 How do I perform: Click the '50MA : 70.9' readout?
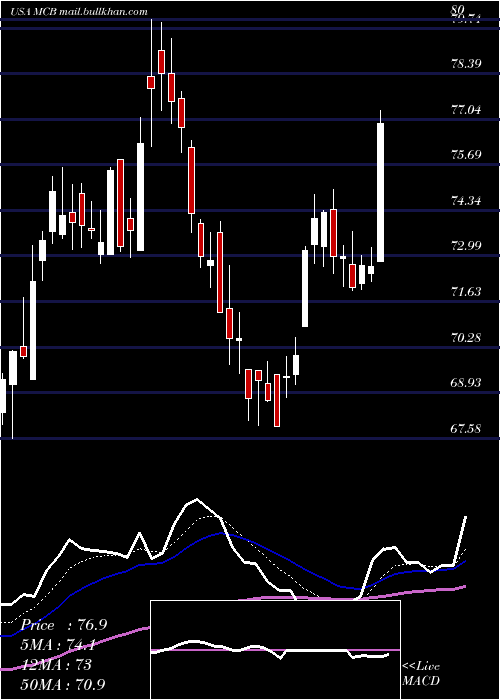click(x=62, y=684)
